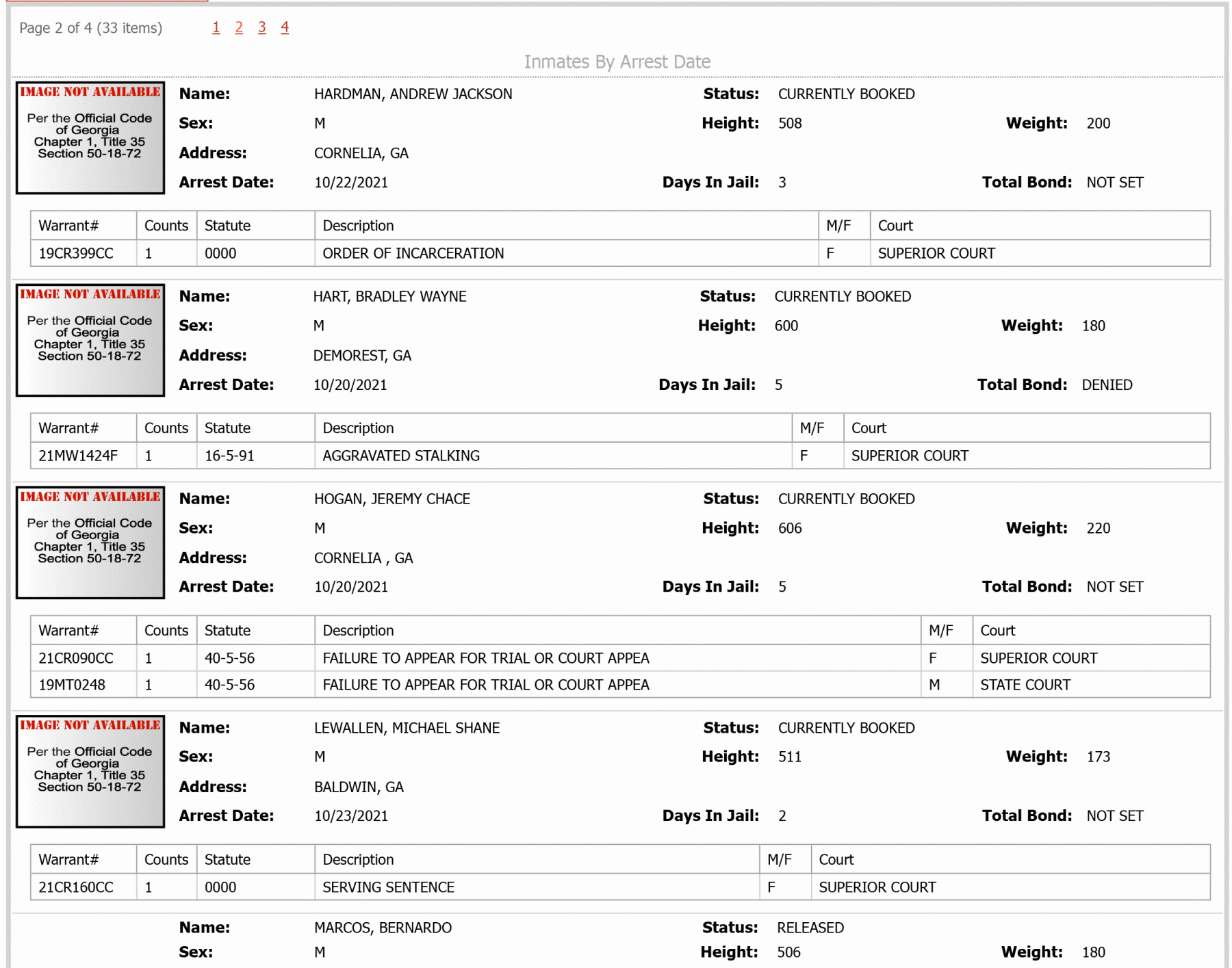Click Andrew Hardman's unavailable image placeholder

tap(90, 138)
